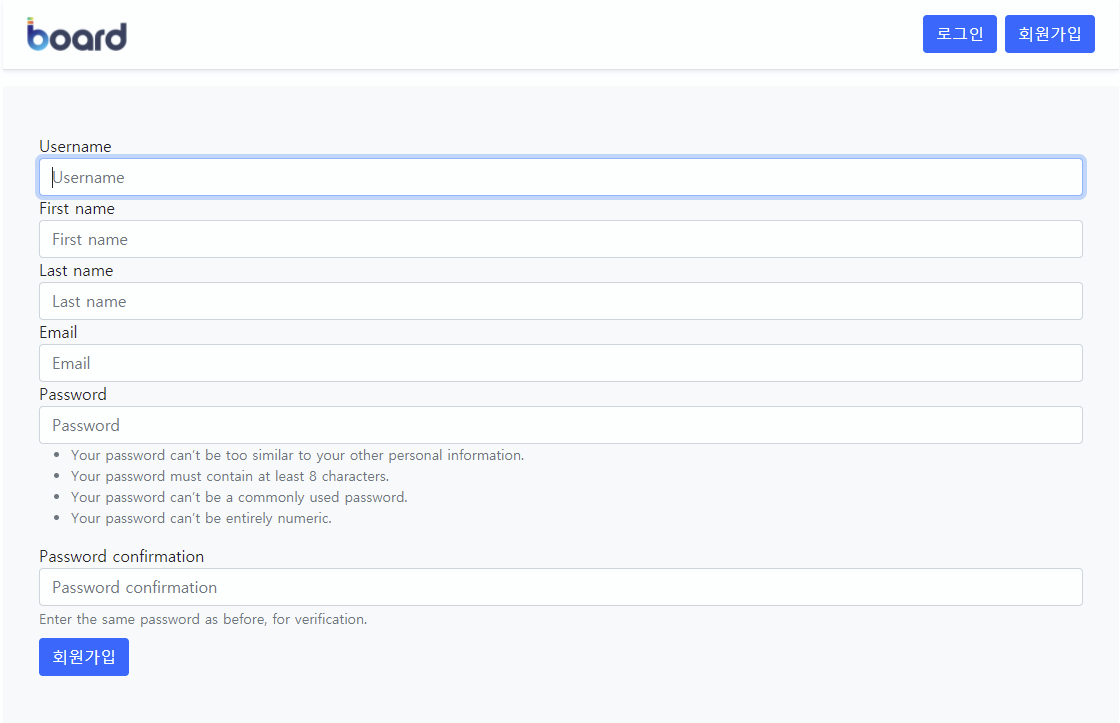The image size is (1120, 723).
Task: Submit the form with the bottom 회원가입 button
Action: [x=84, y=657]
